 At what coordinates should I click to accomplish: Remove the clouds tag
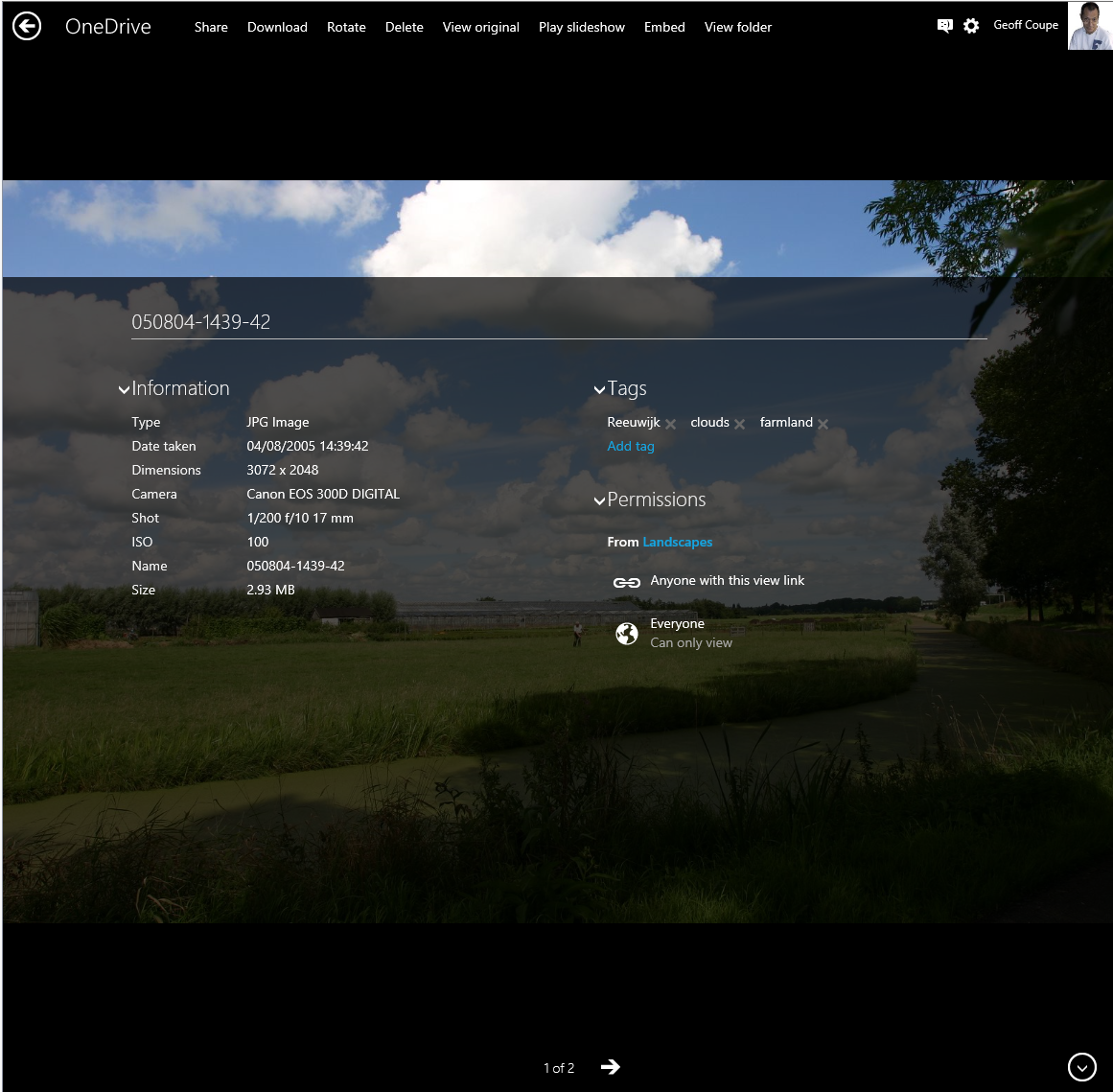pos(740,424)
